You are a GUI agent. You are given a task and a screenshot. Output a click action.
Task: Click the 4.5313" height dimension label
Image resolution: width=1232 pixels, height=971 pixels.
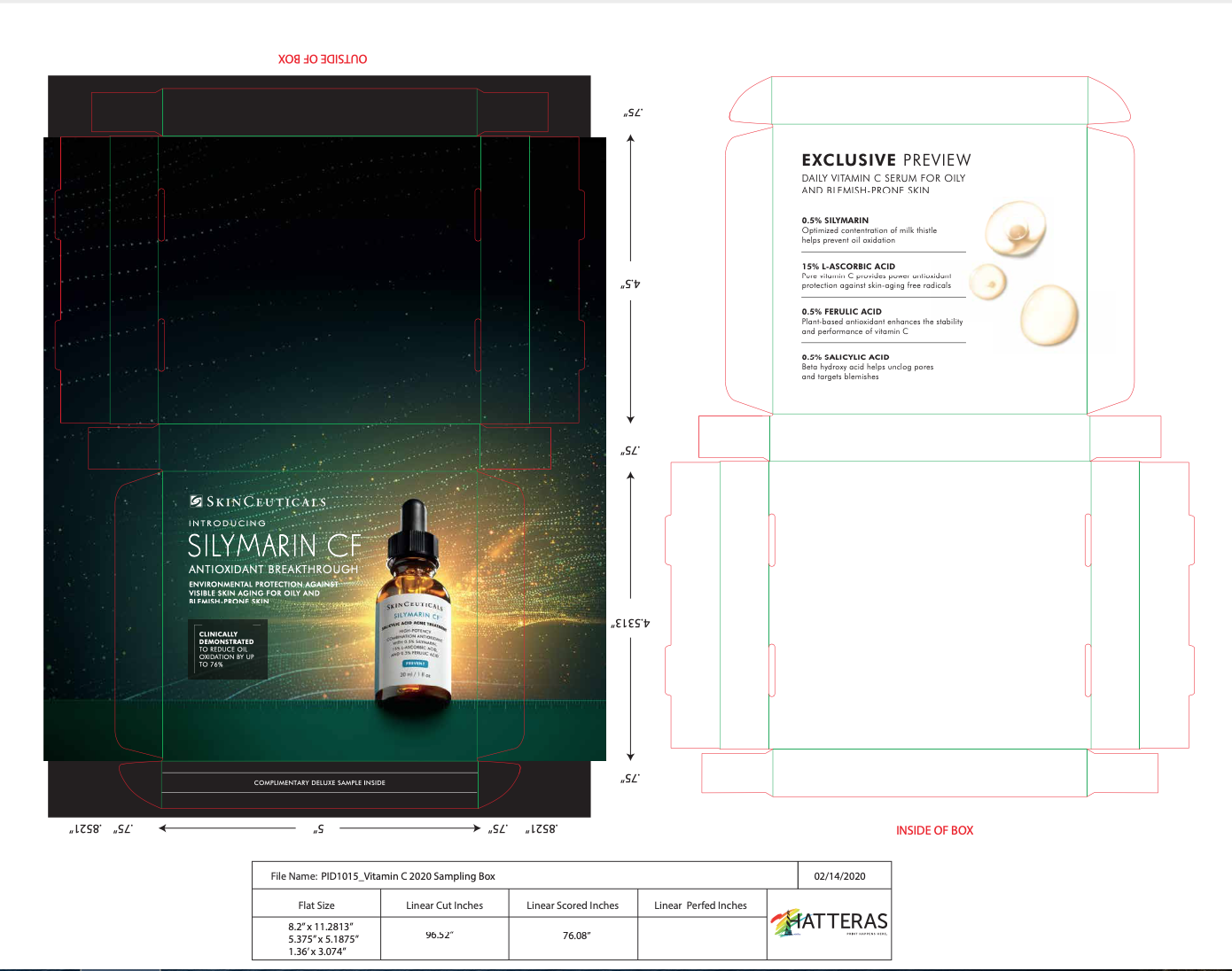pos(630,623)
